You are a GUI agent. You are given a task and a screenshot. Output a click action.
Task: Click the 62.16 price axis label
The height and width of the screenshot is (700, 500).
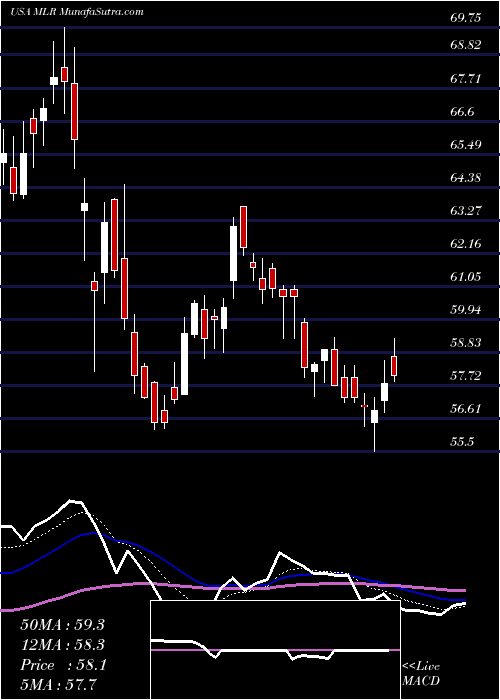click(466, 244)
